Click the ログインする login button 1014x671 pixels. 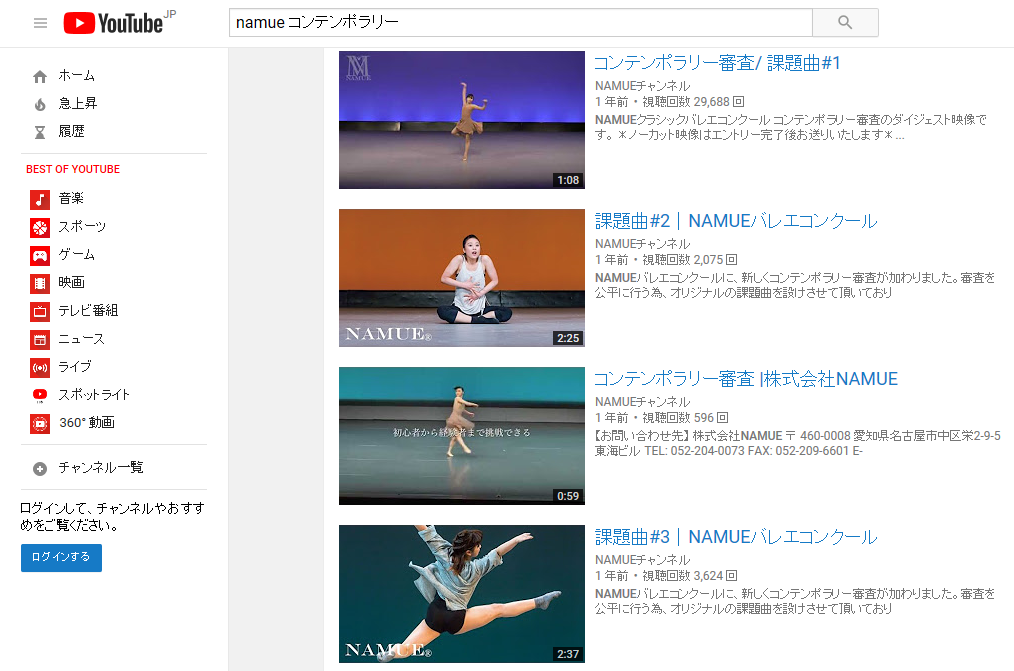tap(61, 557)
